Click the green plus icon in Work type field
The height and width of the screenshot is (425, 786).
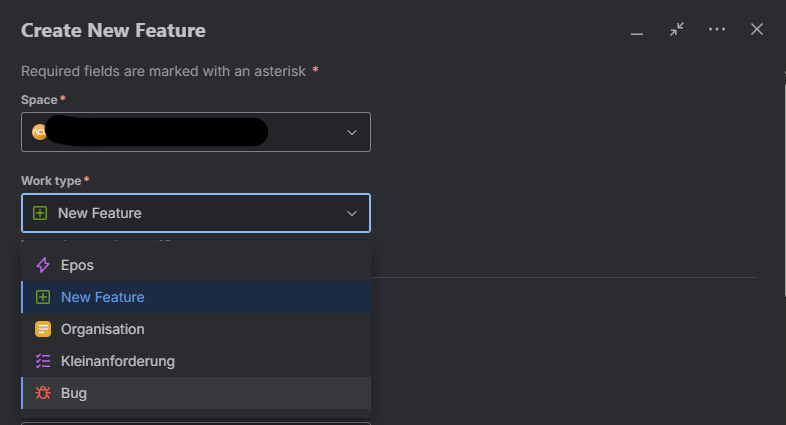pos(40,213)
